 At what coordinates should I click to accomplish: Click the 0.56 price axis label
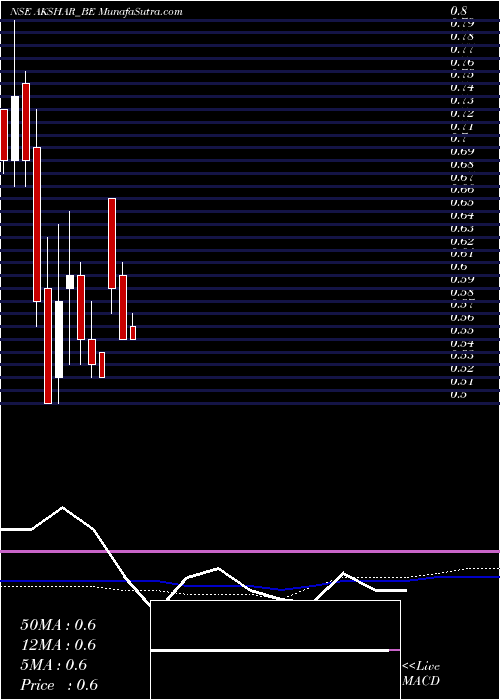point(462,318)
